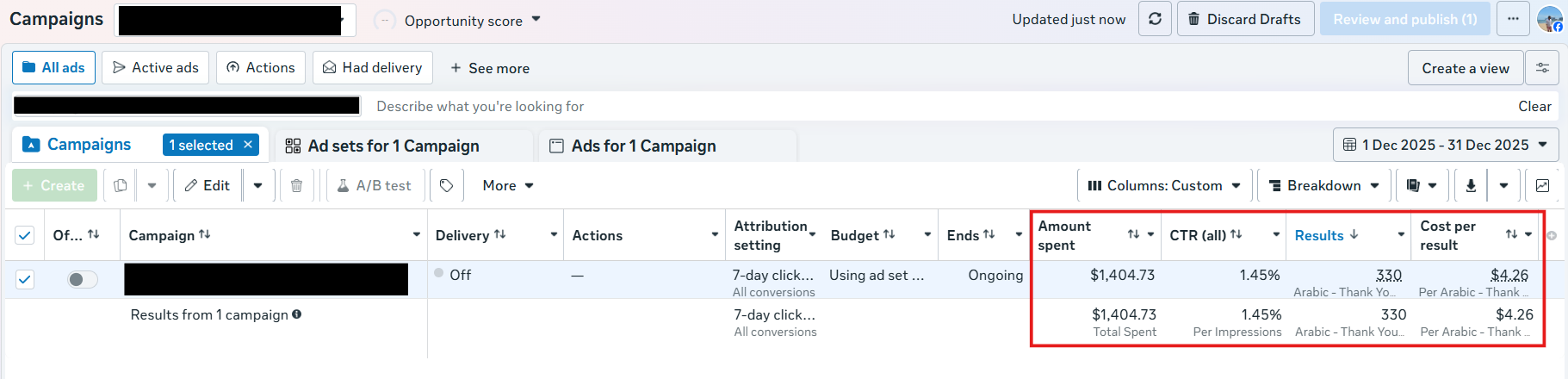
Task: Click the 330 results value in campaign row
Action: (x=1389, y=275)
